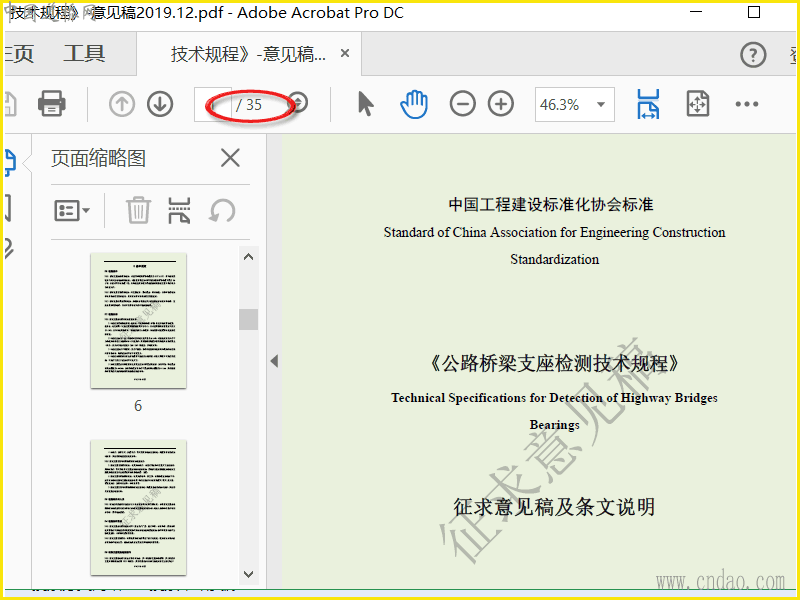Select the Hand pan tool
This screenshot has width=800, height=600.
[x=414, y=104]
